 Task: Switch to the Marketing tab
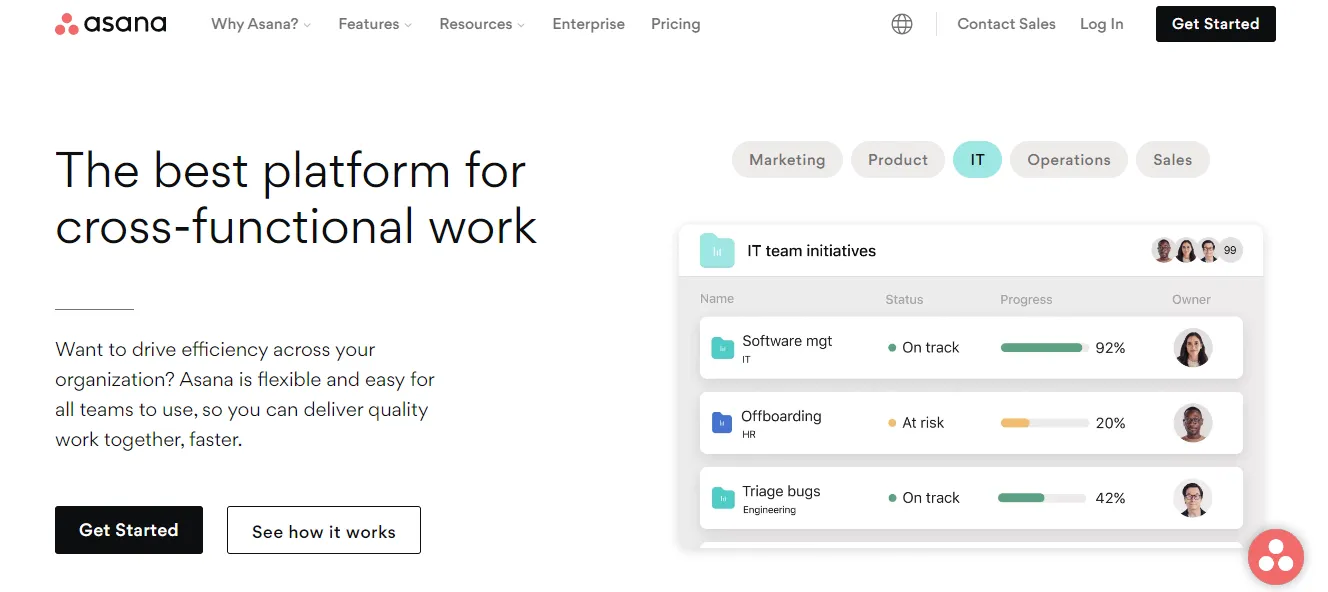pyautogui.click(x=787, y=160)
